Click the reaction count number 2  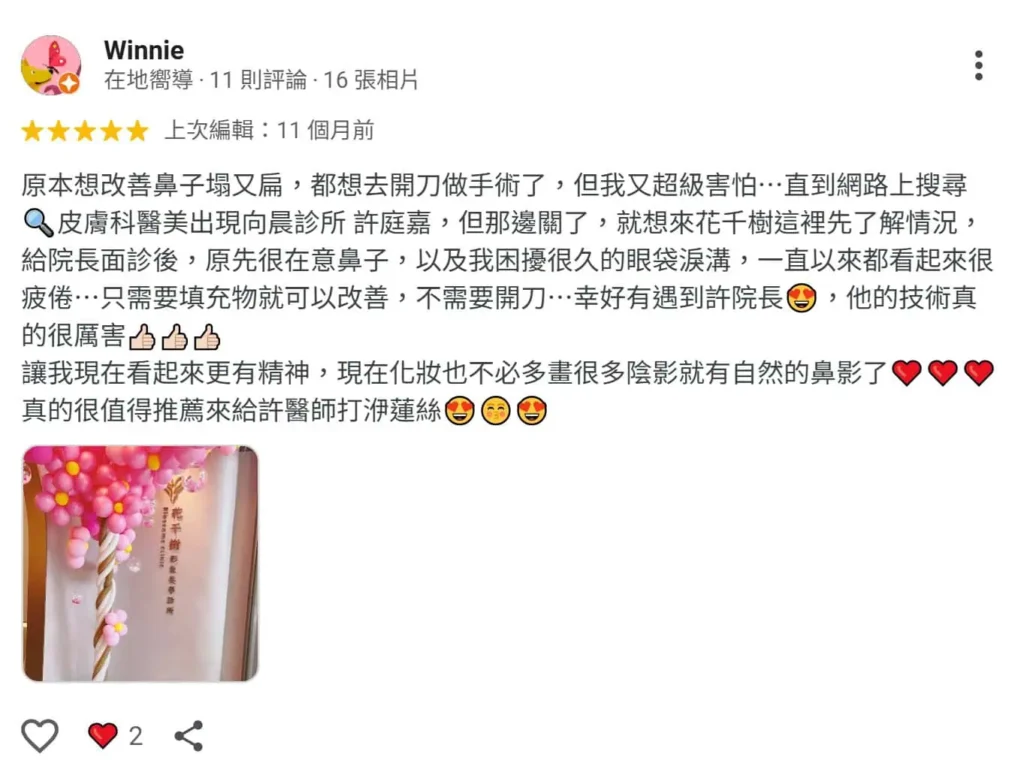click(x=135, y=737)
